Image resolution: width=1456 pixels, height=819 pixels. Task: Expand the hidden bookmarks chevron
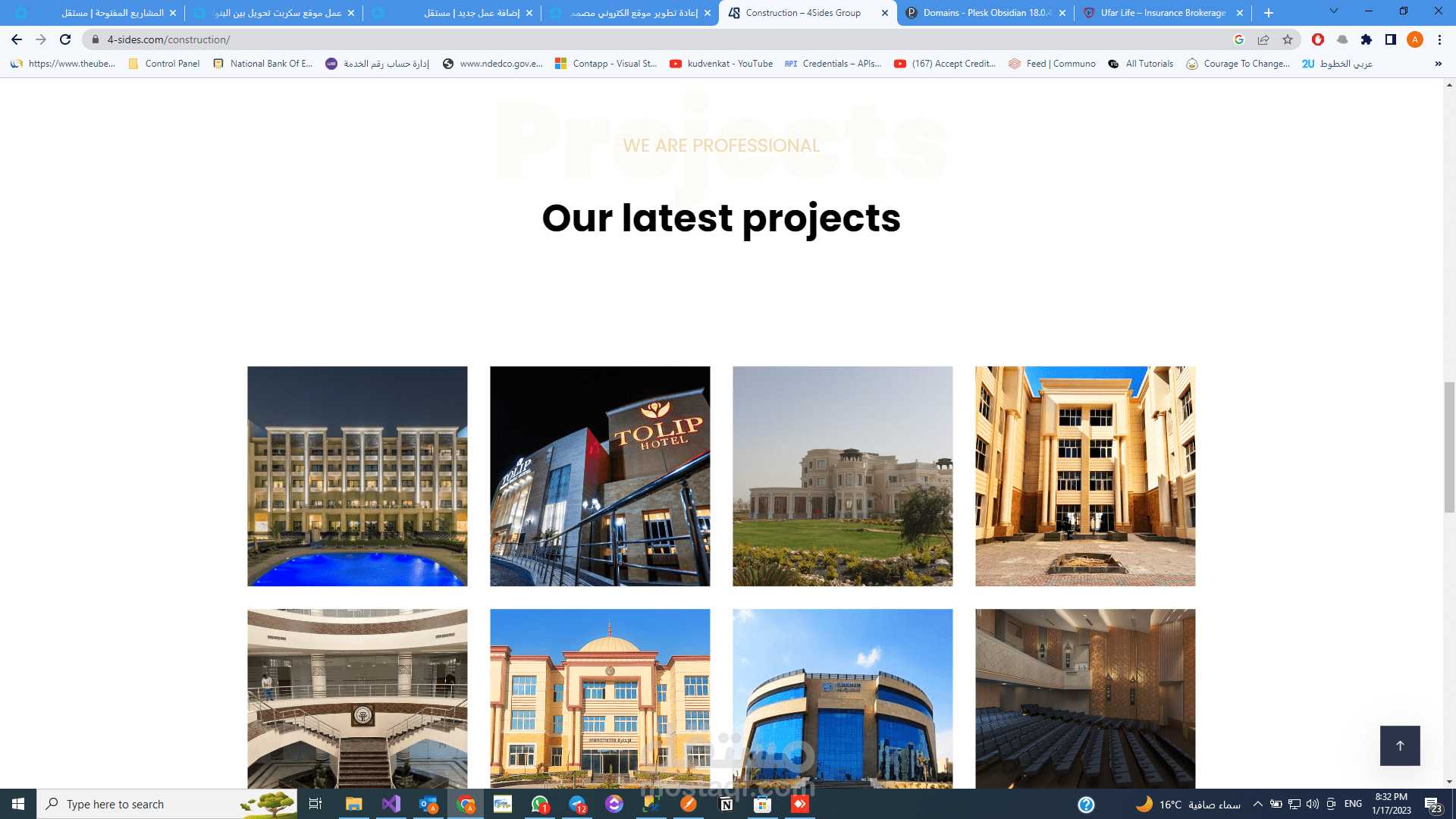pyautogui.click(x=1438, y=64)
